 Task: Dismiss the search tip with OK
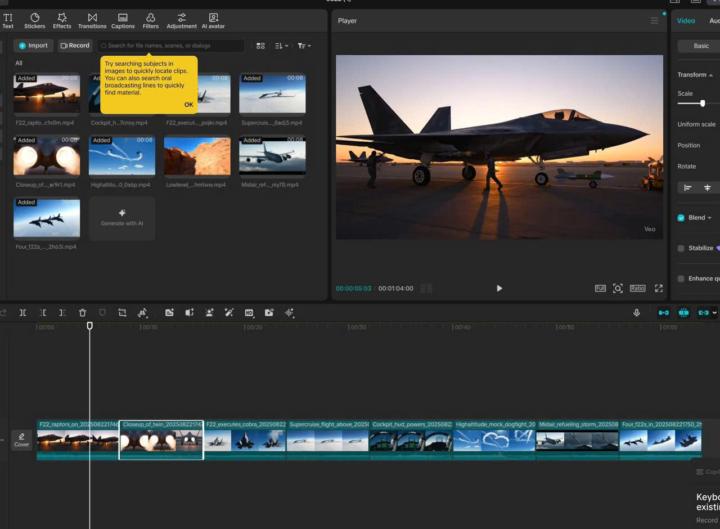188,104
